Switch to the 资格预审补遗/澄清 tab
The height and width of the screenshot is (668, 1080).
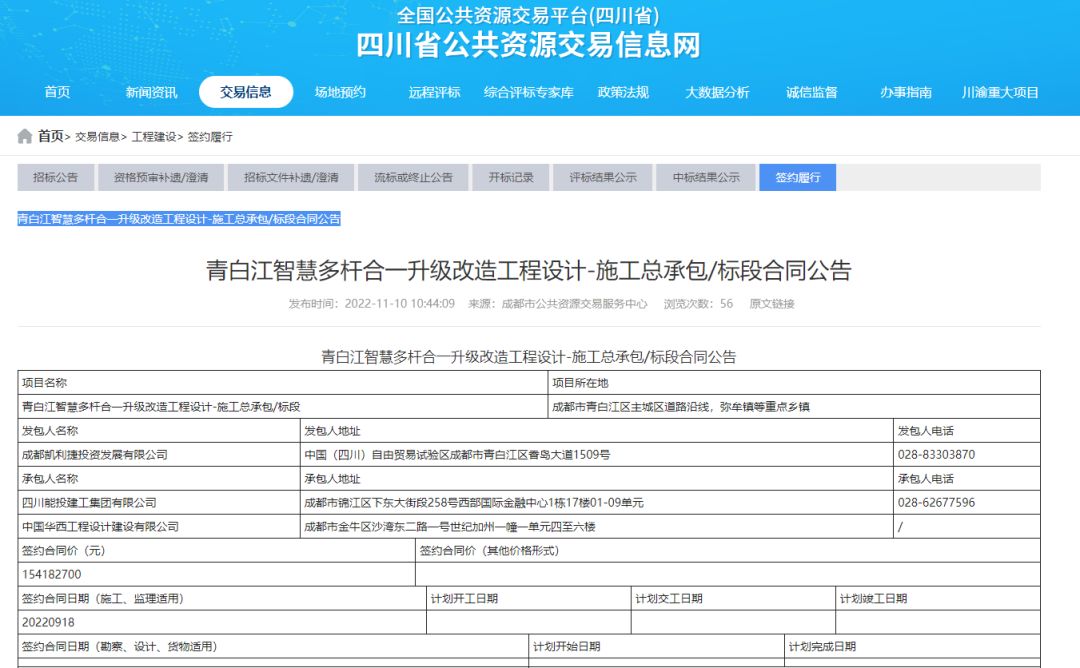166,176
